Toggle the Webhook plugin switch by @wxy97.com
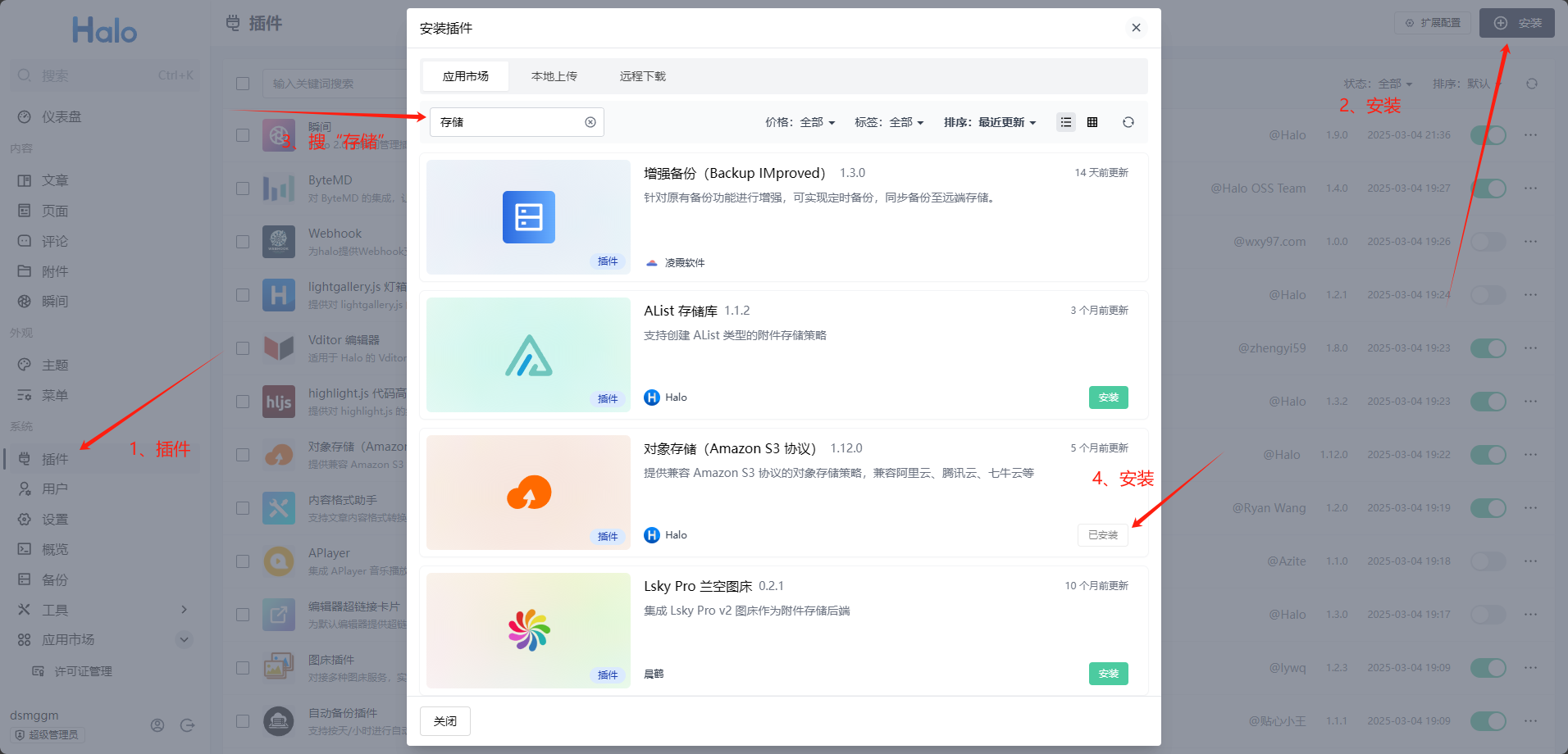 point(1488,242)
